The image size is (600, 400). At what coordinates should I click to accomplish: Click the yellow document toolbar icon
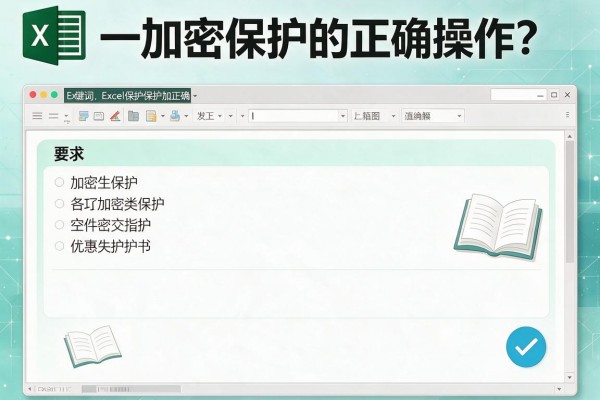coord(151,116)
